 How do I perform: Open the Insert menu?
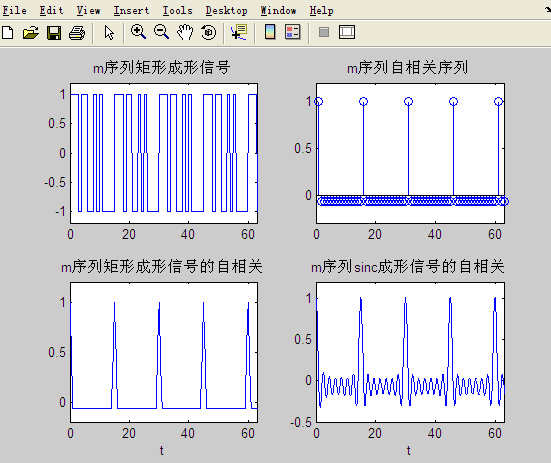click(x=131, y=11)
